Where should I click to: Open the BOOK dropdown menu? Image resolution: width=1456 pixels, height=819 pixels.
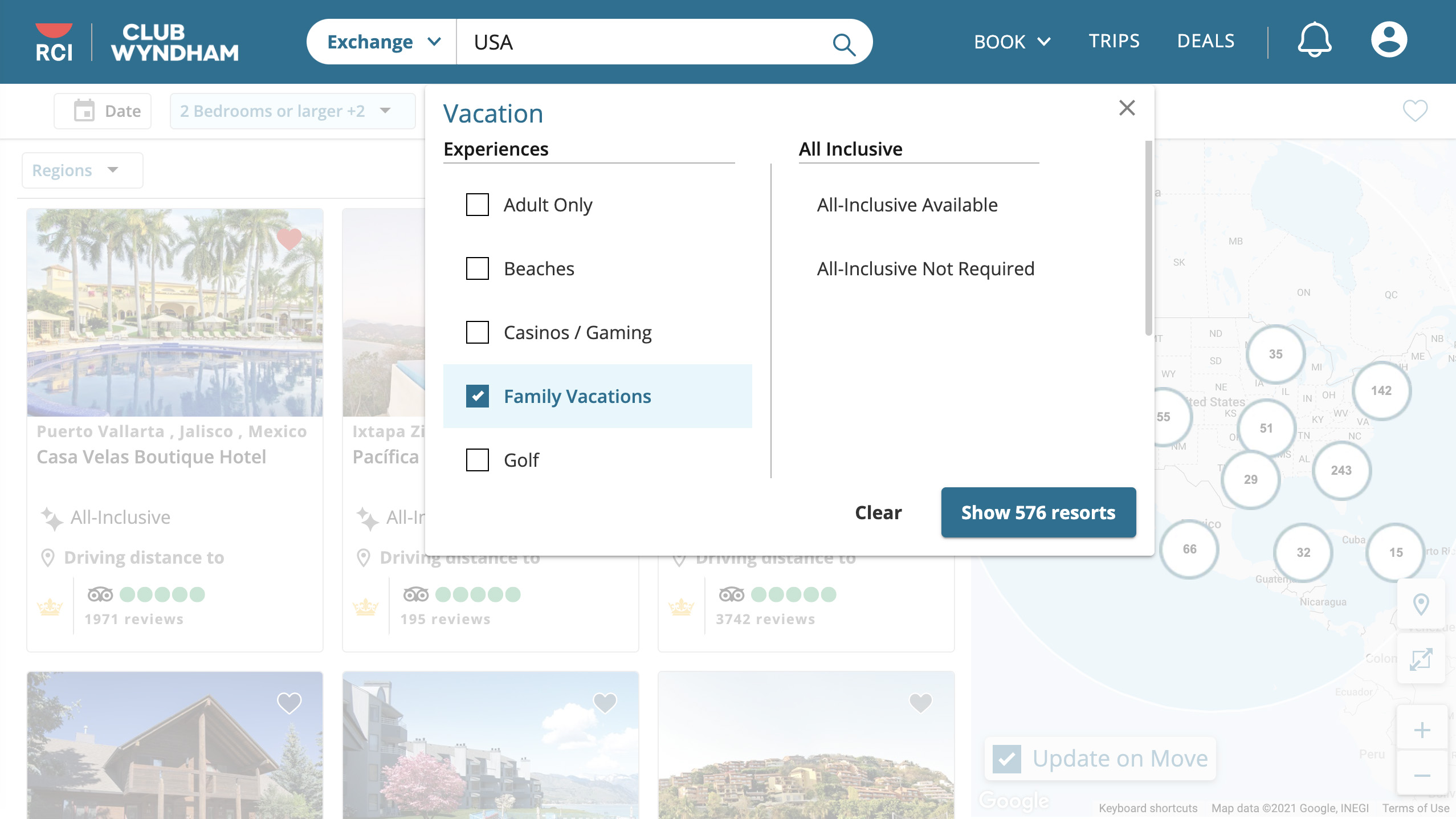(x=1012, y=42)
